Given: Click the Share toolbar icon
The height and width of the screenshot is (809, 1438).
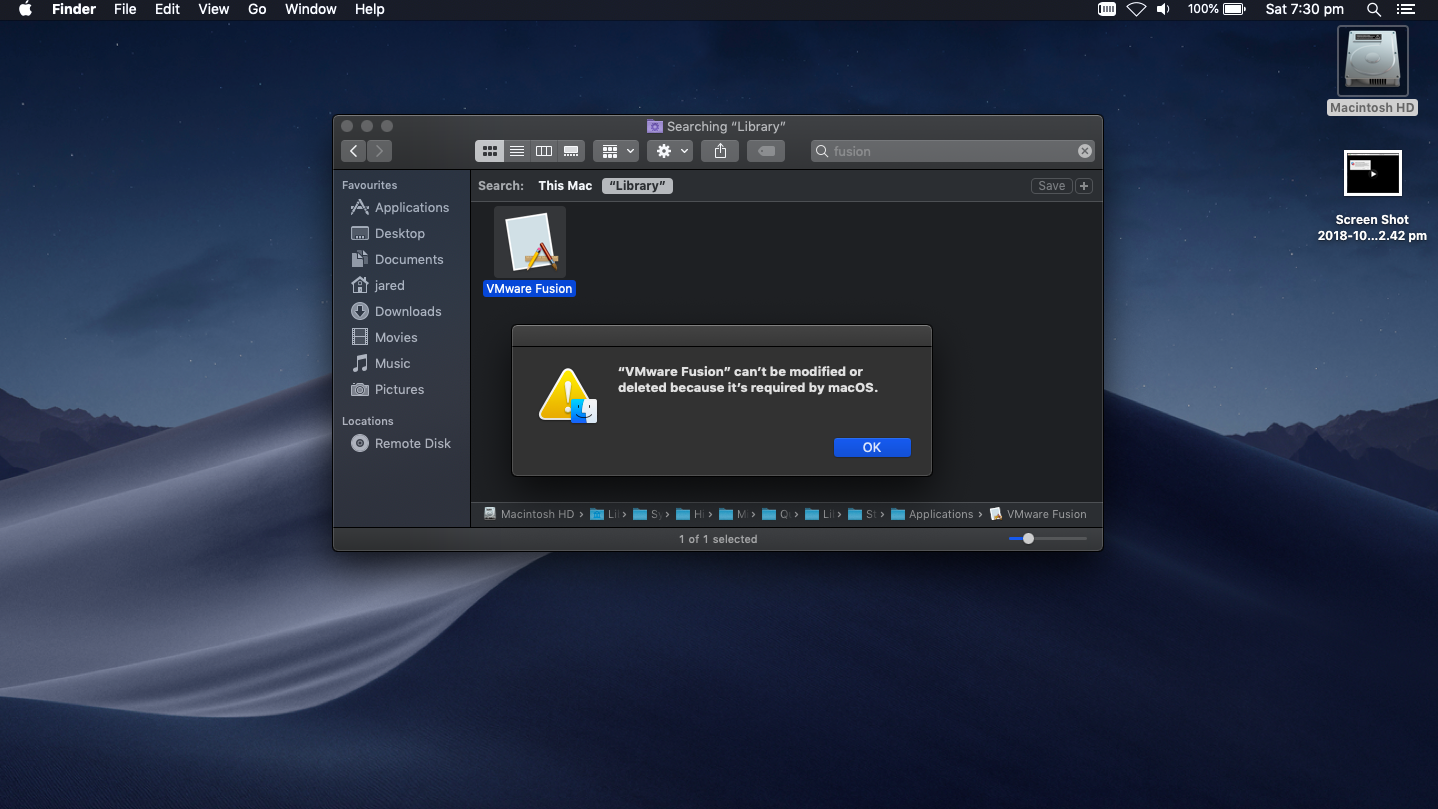Looking at the screenshot, I should pos(720,151).
